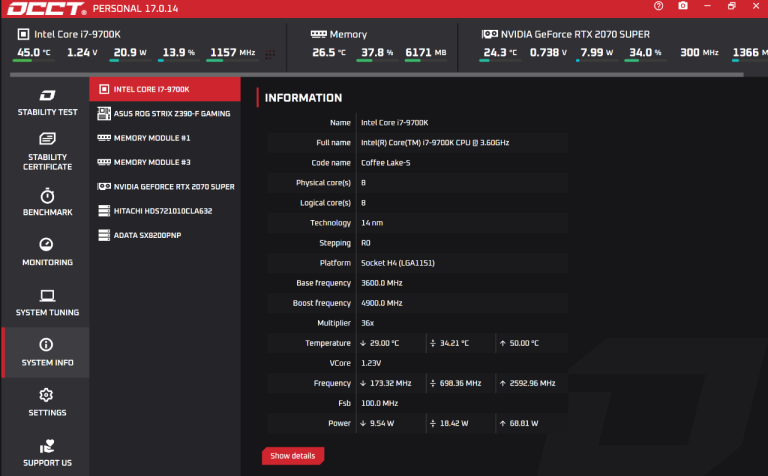Click CPU power 20.9 W reading
Image resolution: width=768 pixels, height=476 pixels.
pos(130,52)
